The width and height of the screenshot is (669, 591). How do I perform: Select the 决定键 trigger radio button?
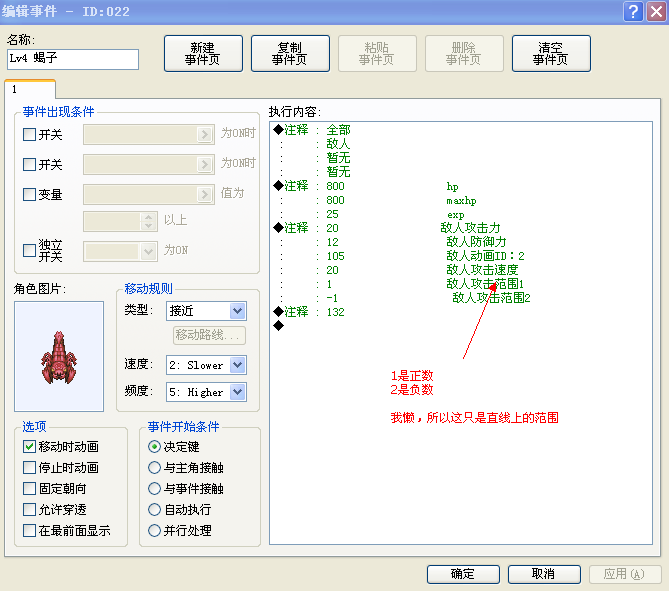point(154,447)
